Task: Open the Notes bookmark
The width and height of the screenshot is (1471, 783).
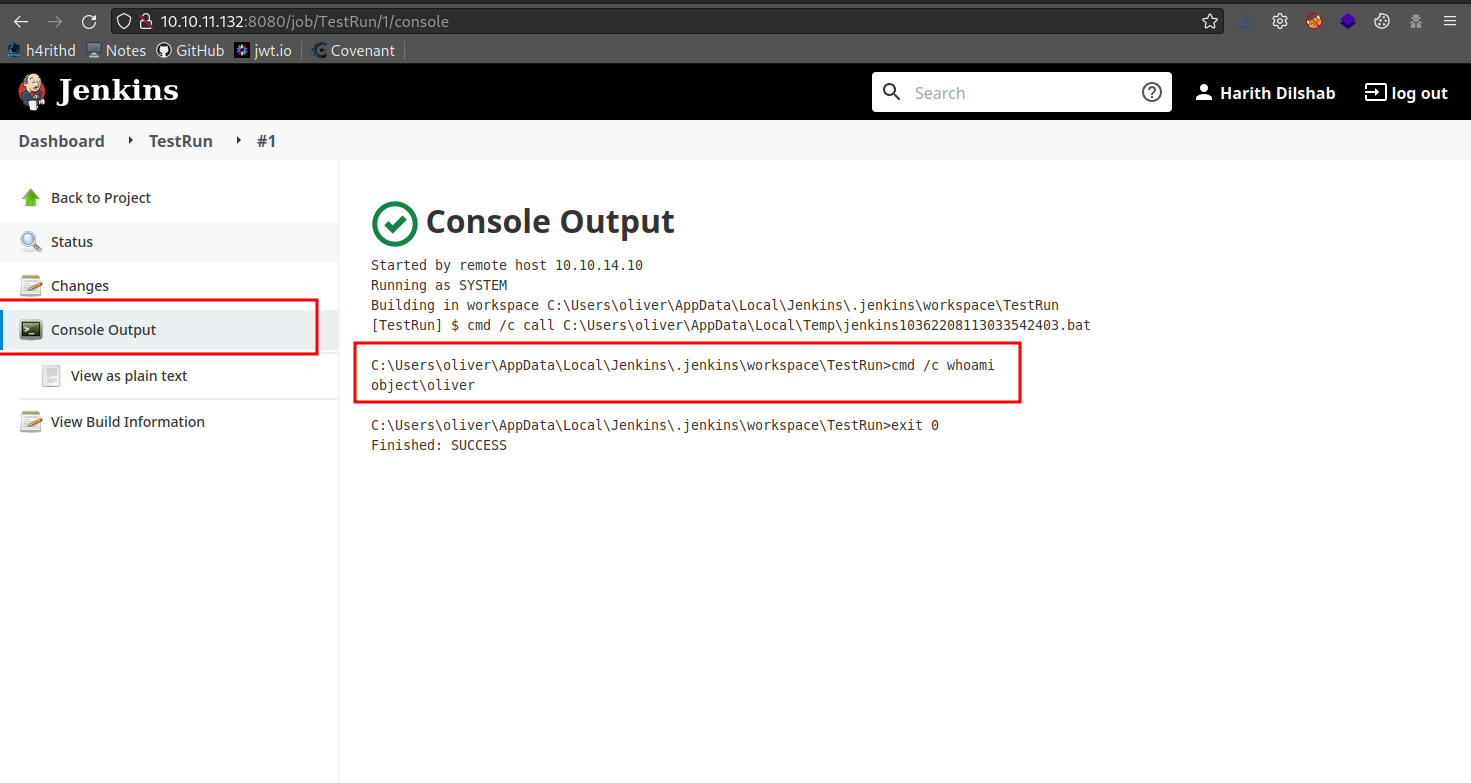Action: point(116,50)
